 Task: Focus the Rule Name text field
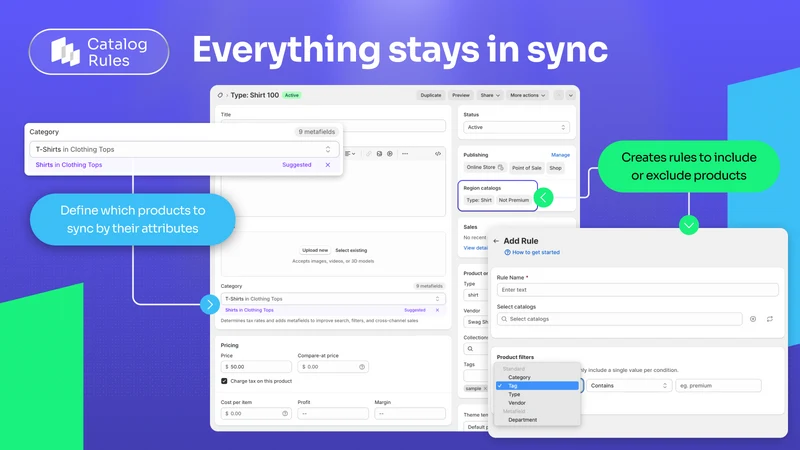click(x=637, y=290)
